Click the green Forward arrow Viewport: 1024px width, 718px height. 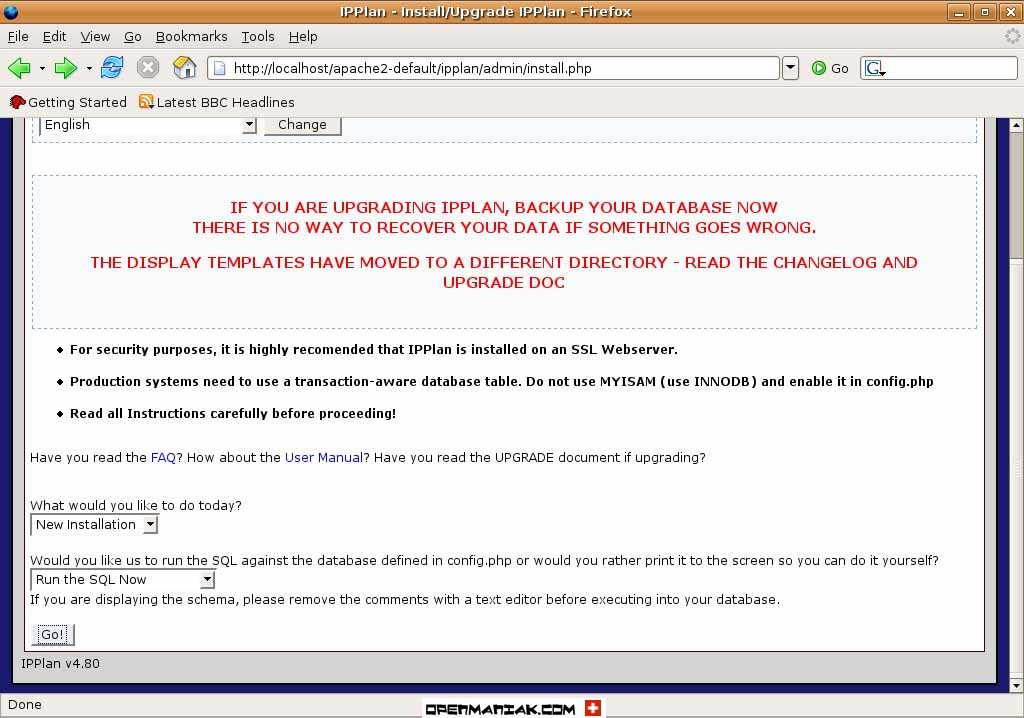coord(65,67)
